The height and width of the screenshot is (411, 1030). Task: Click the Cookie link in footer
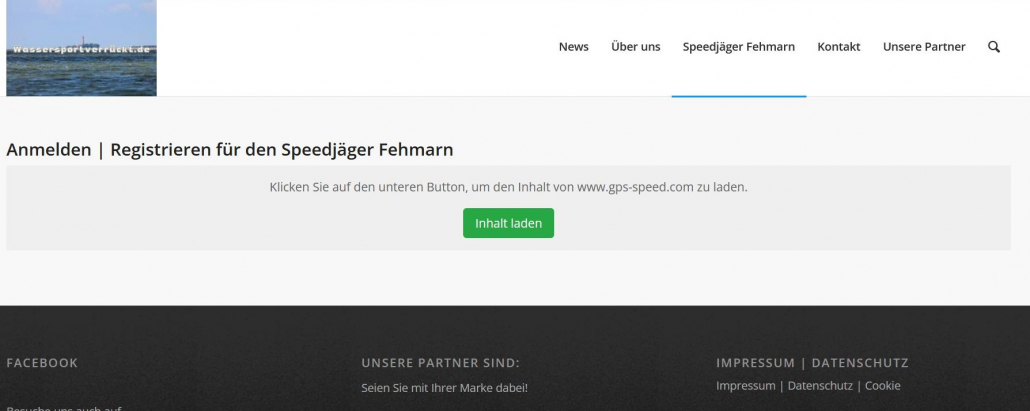pyautogui.click(x=882, y=386)
